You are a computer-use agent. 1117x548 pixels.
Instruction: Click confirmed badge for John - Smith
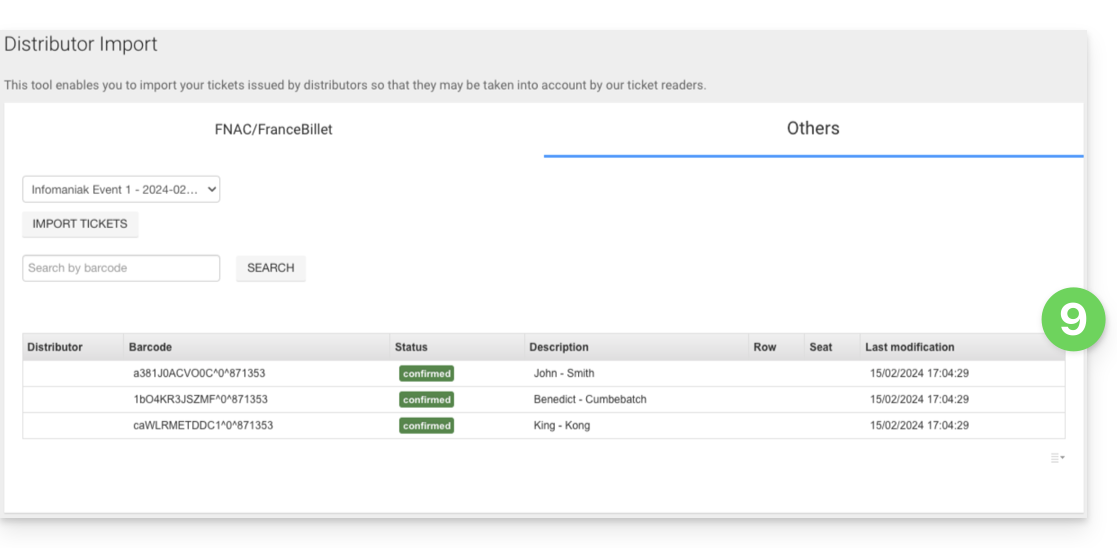(x=426, y=374)
